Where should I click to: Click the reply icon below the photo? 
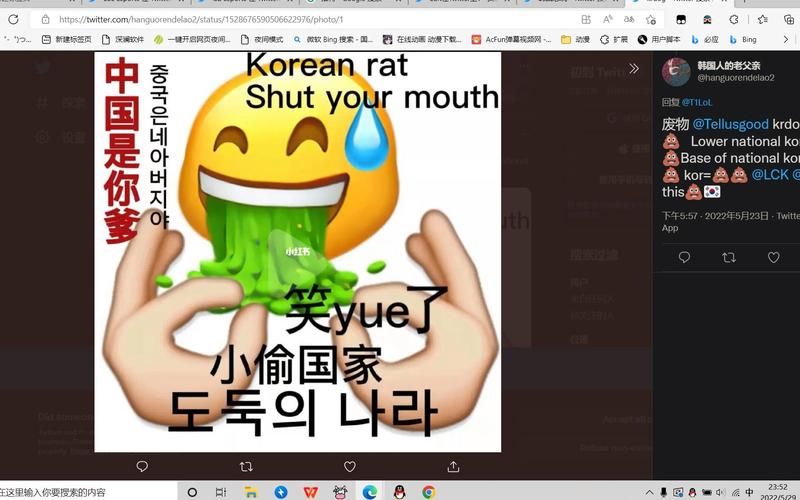click(x=142, y=467)
